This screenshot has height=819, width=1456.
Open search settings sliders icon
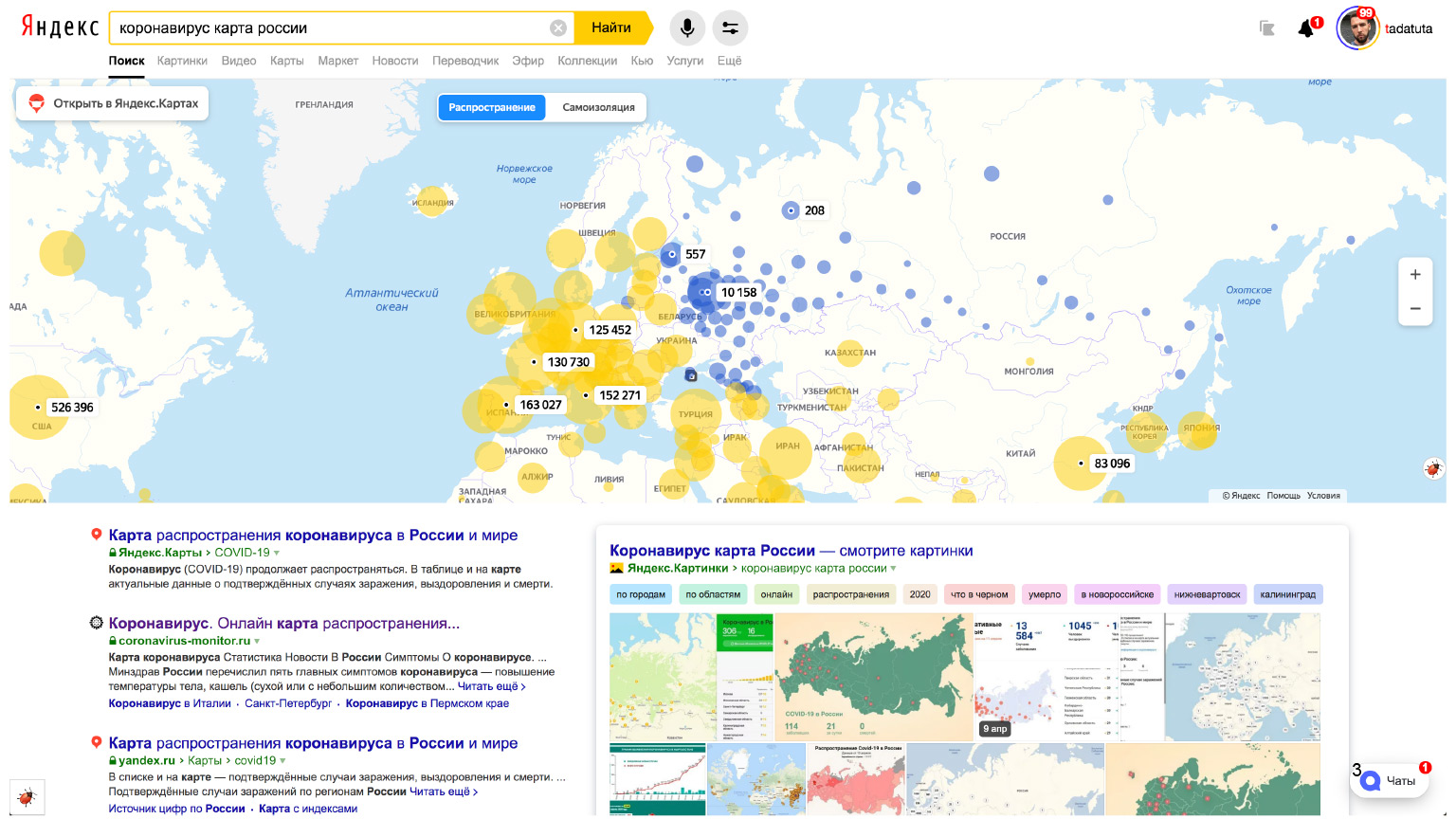[730, 27]
